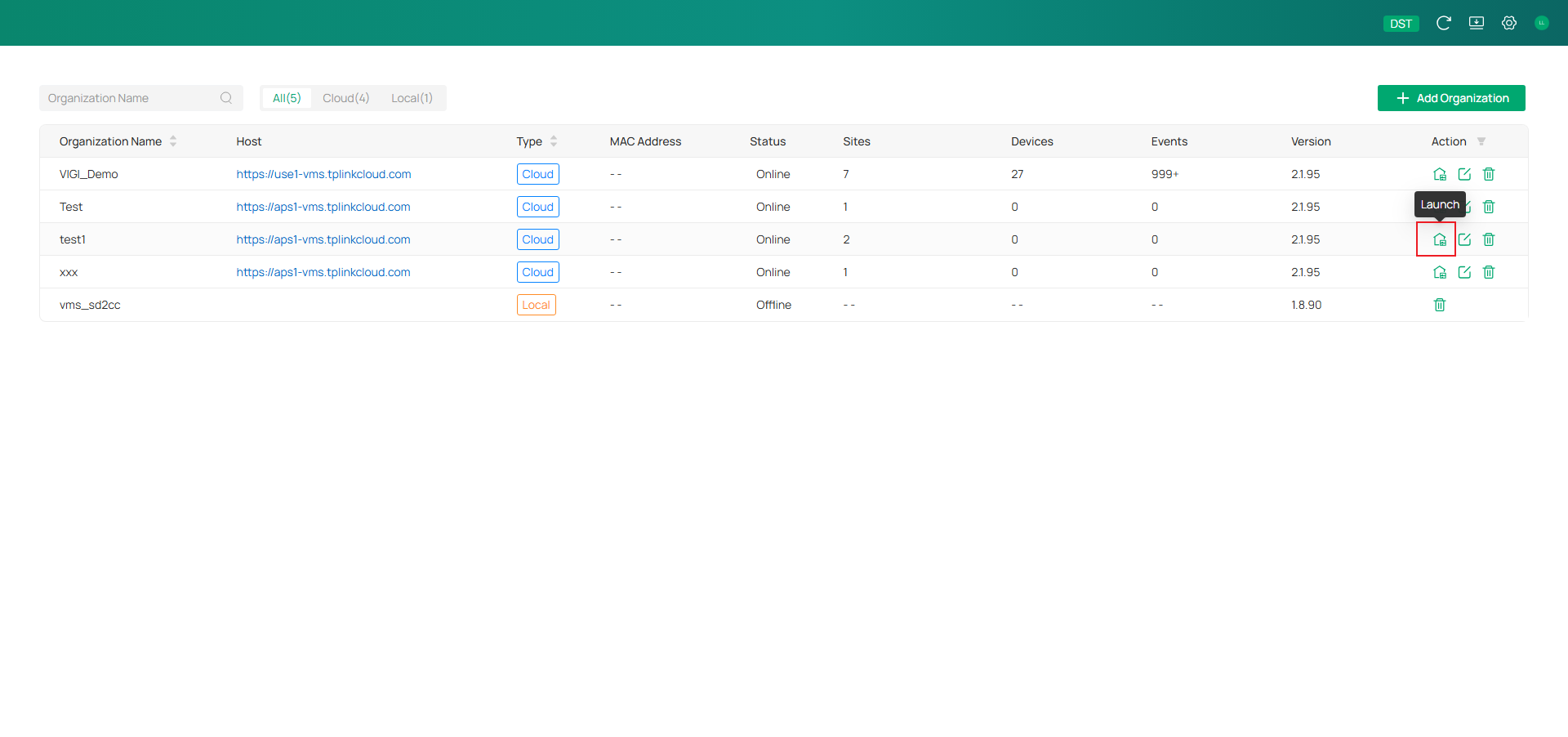The image size is (1568, 737).
Task: Delete the VIGI_Demo organization
Action: tap(1489, 174)
